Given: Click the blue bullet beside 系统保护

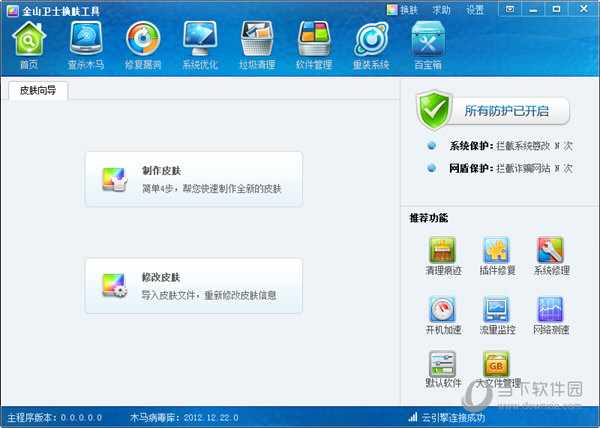Looking at the screenshot, I should tap(432, 145).
